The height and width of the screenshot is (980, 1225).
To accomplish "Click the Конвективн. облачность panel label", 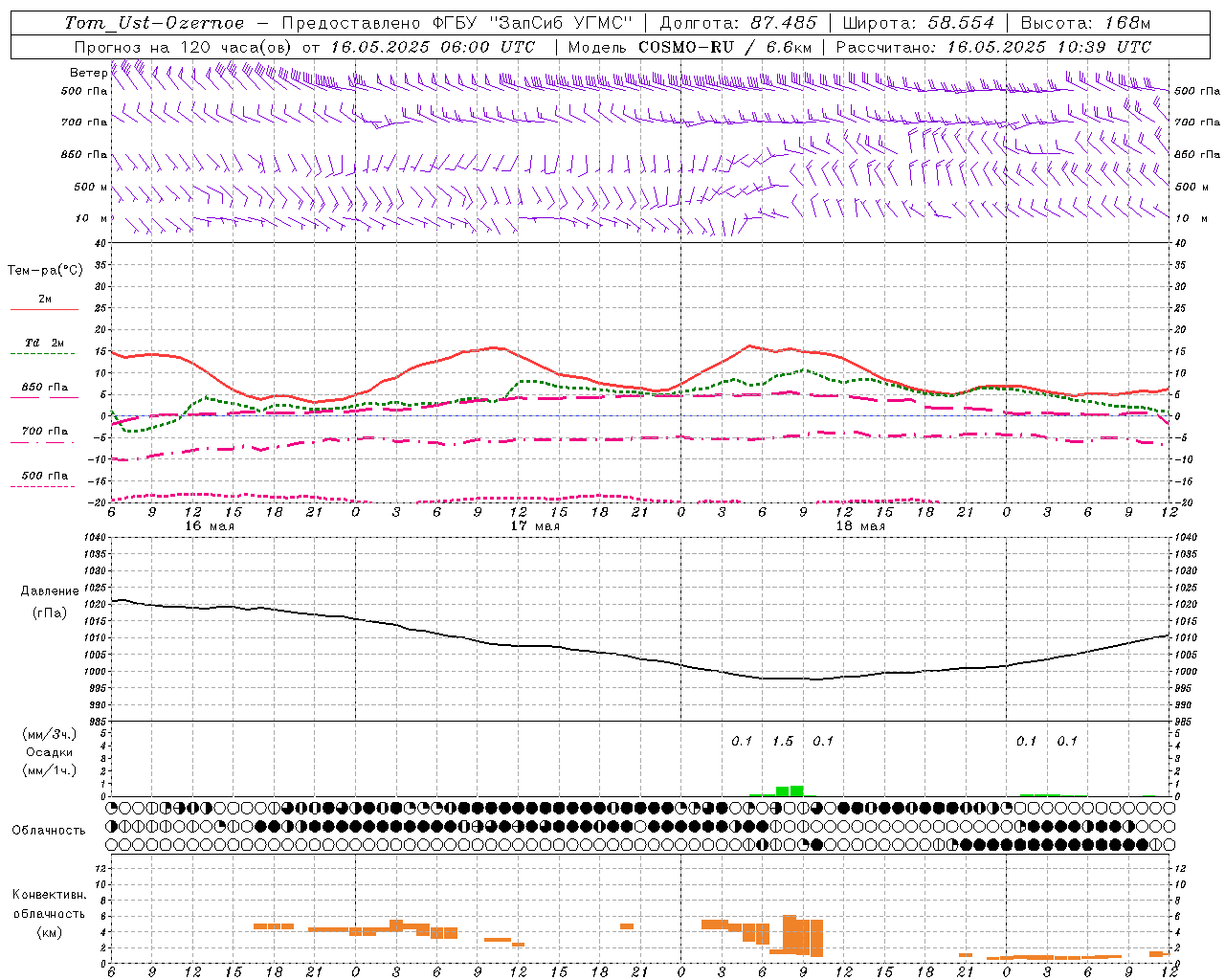I will point(49,904).
